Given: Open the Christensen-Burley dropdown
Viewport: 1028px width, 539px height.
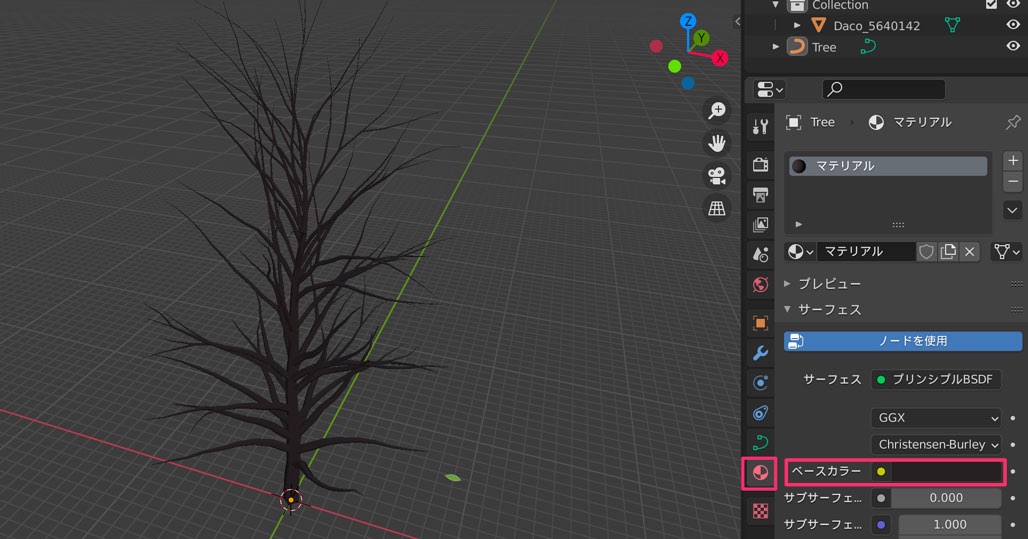Looking at the screenshot, I should click(x=936, y=445).
